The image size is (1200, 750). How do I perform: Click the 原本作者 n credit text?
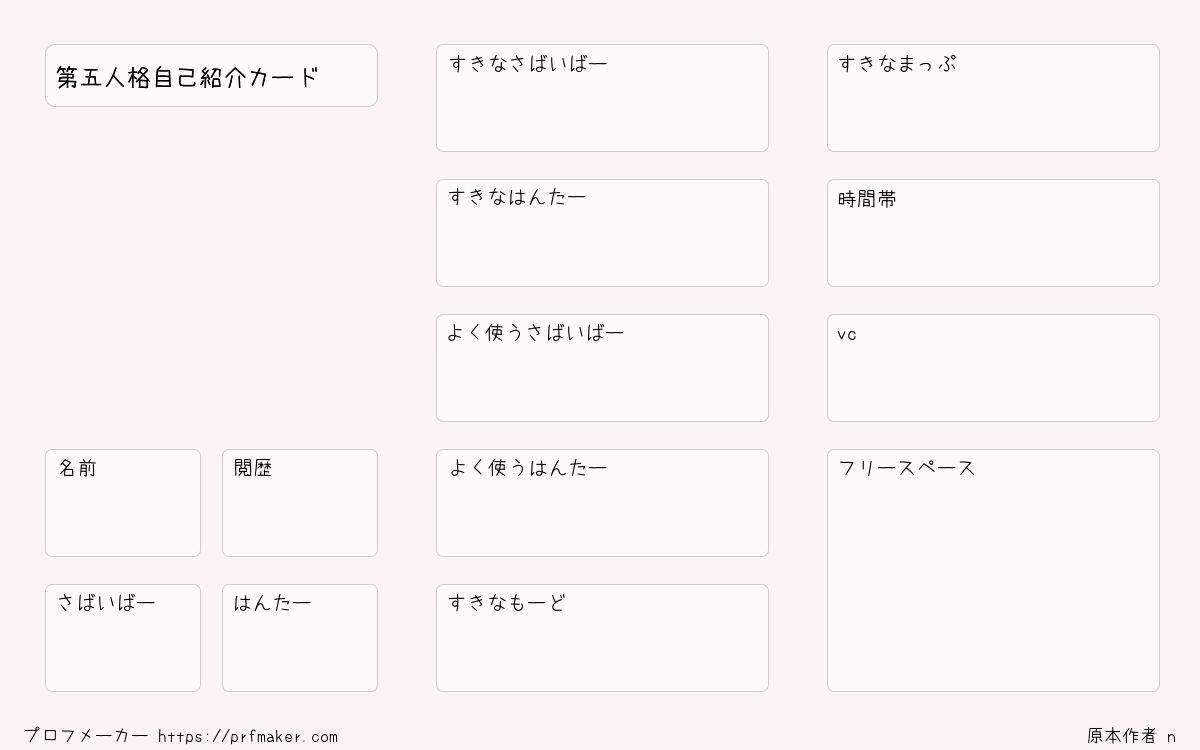click(1132, 736)
